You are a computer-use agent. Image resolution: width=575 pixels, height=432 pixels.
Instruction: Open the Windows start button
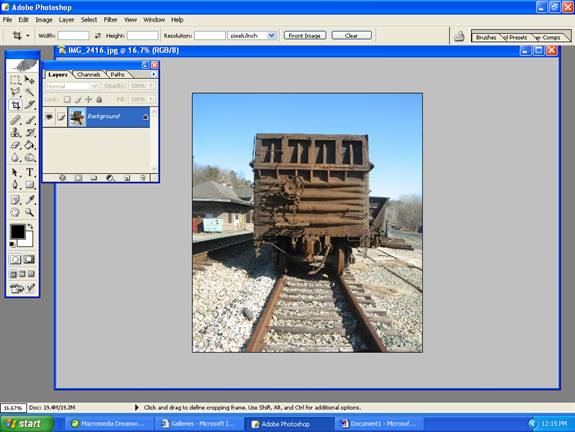(26, 424)
